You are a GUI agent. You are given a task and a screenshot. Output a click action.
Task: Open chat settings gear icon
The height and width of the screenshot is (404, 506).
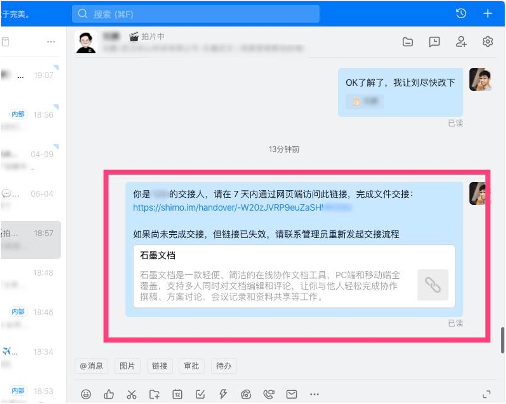pos(488,42)
